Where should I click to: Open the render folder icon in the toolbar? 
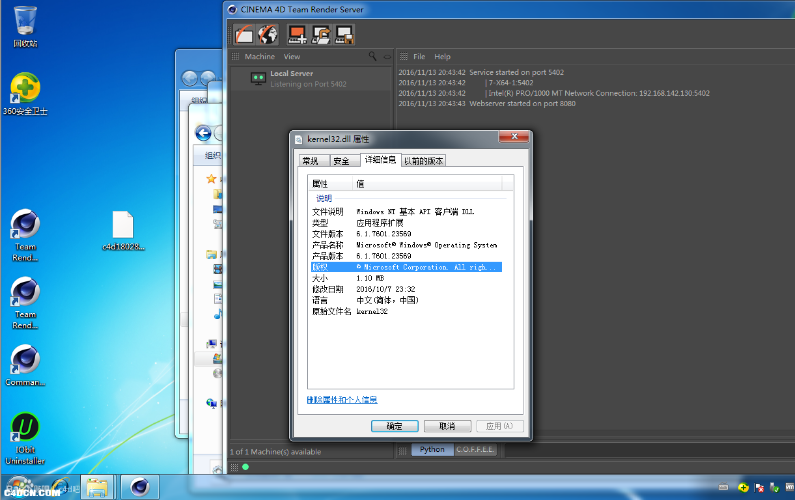click(244, 34)
